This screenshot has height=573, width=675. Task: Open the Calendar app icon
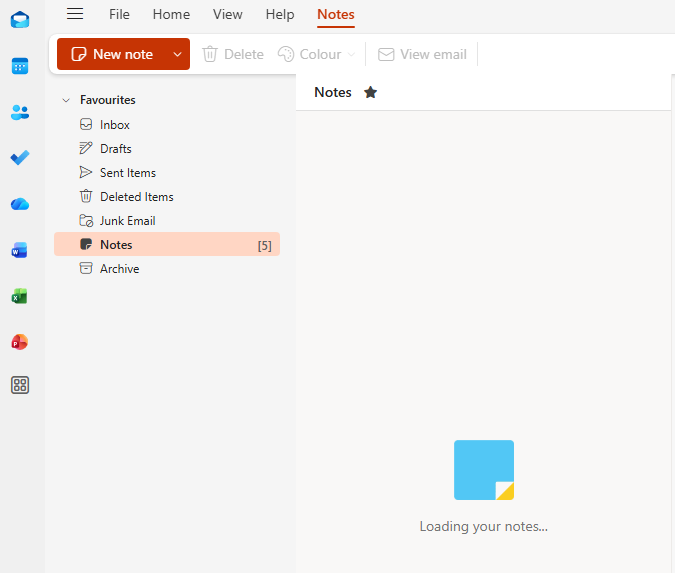click(20, 66)
